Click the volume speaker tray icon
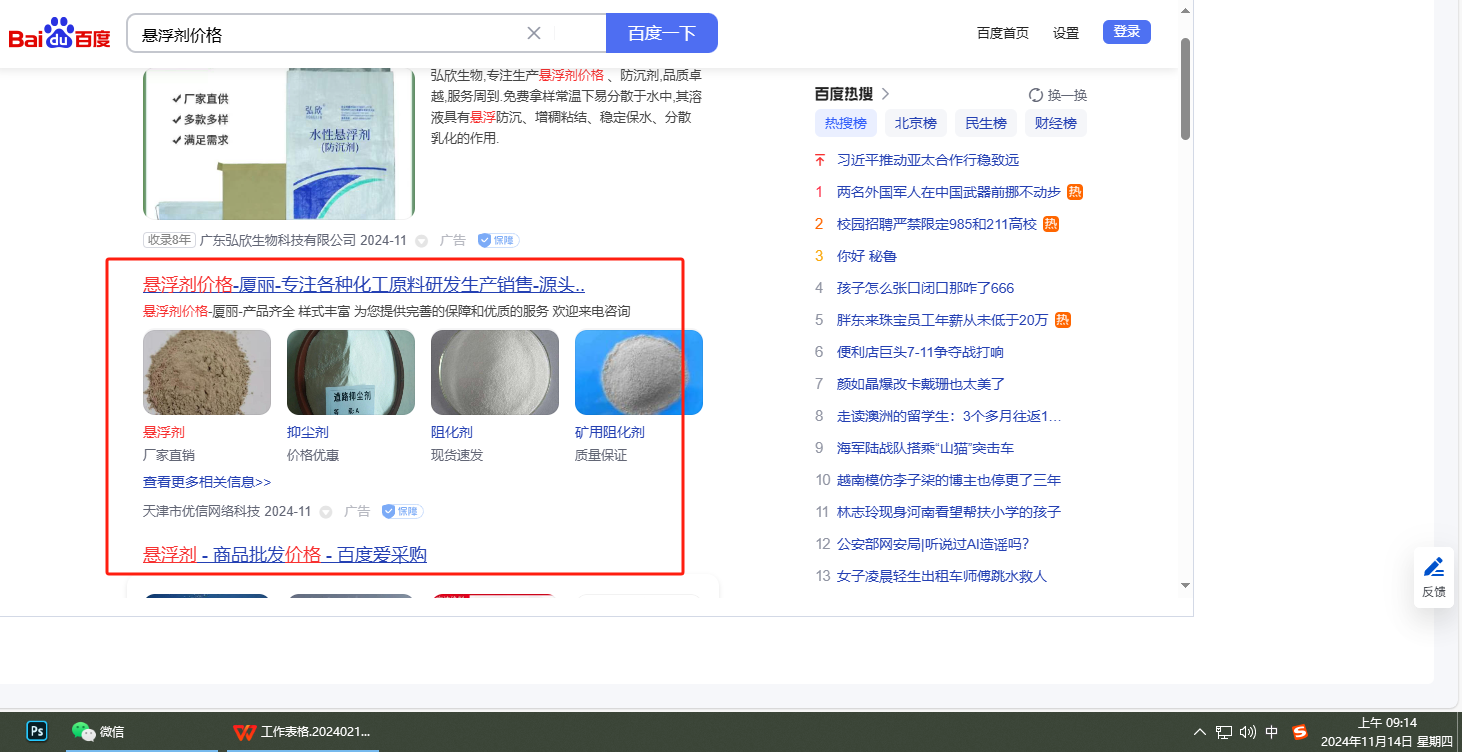 click(x=1248, y=732)
